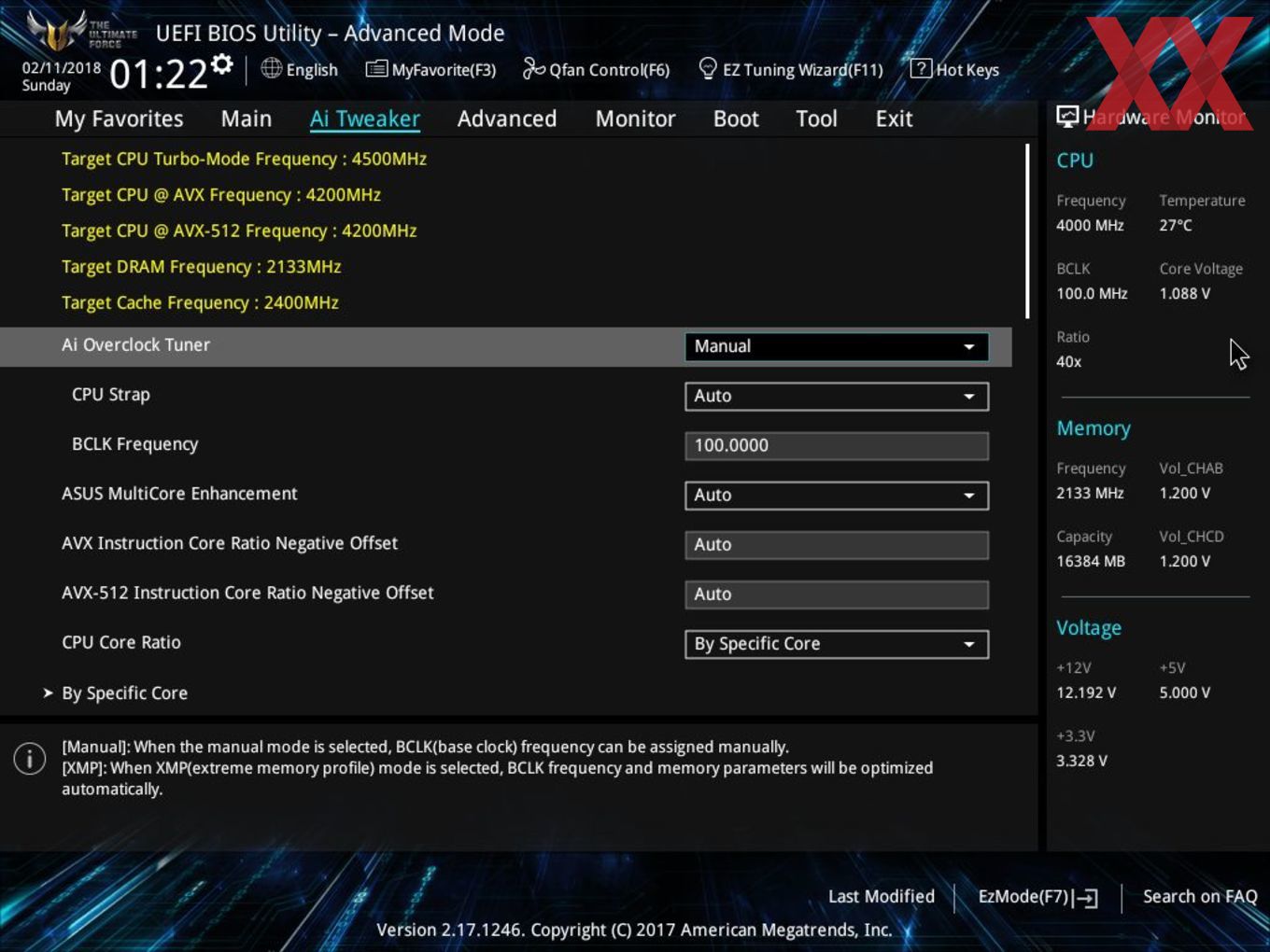The width and height of the screenshot is (1270, 952).
Task: Click the +3.3V value 3.328 V
Action: coord(1081,761)
